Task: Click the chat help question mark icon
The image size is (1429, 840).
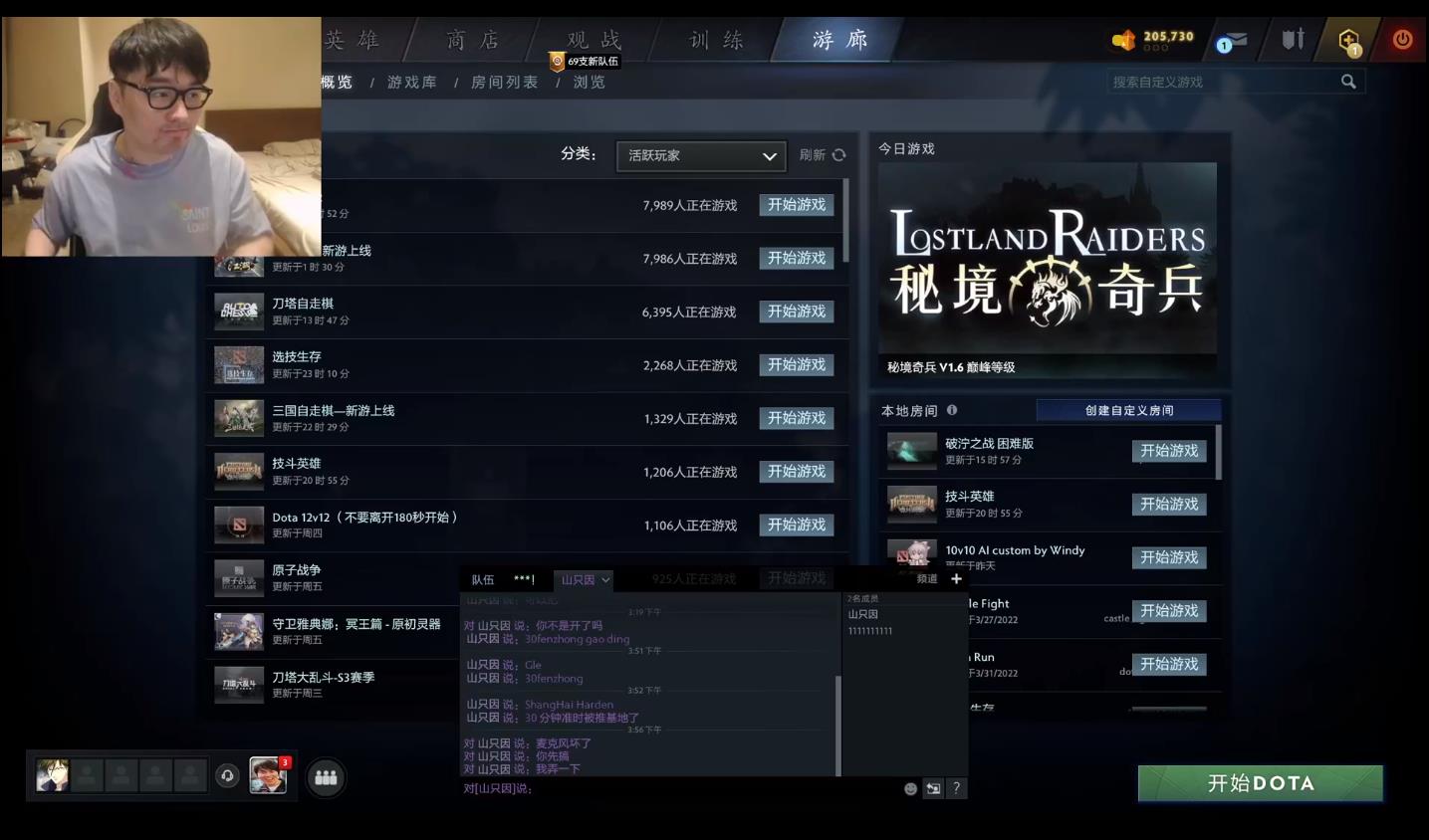Action: click(x=956, y=788)
